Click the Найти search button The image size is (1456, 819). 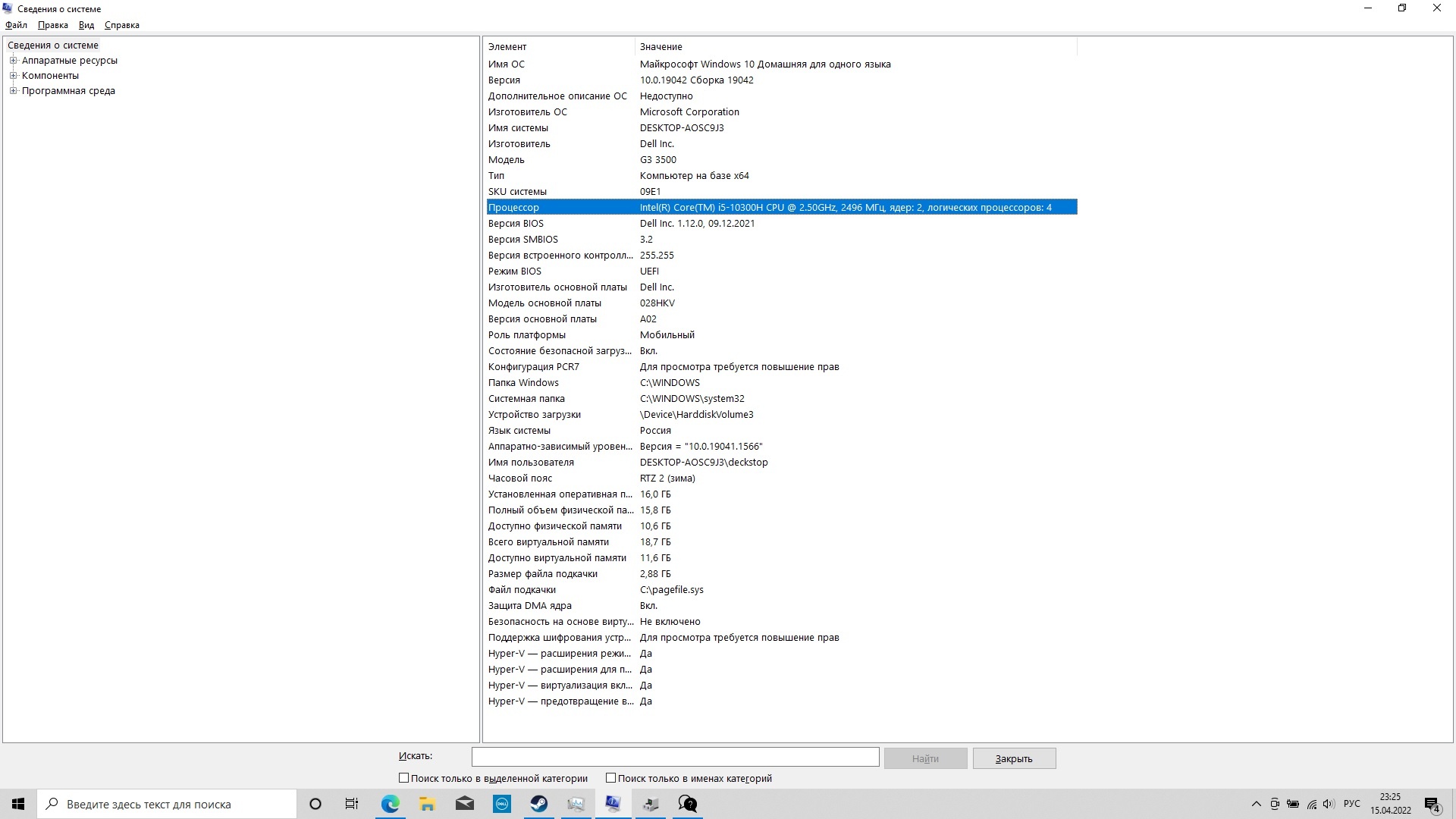[925, 758]
